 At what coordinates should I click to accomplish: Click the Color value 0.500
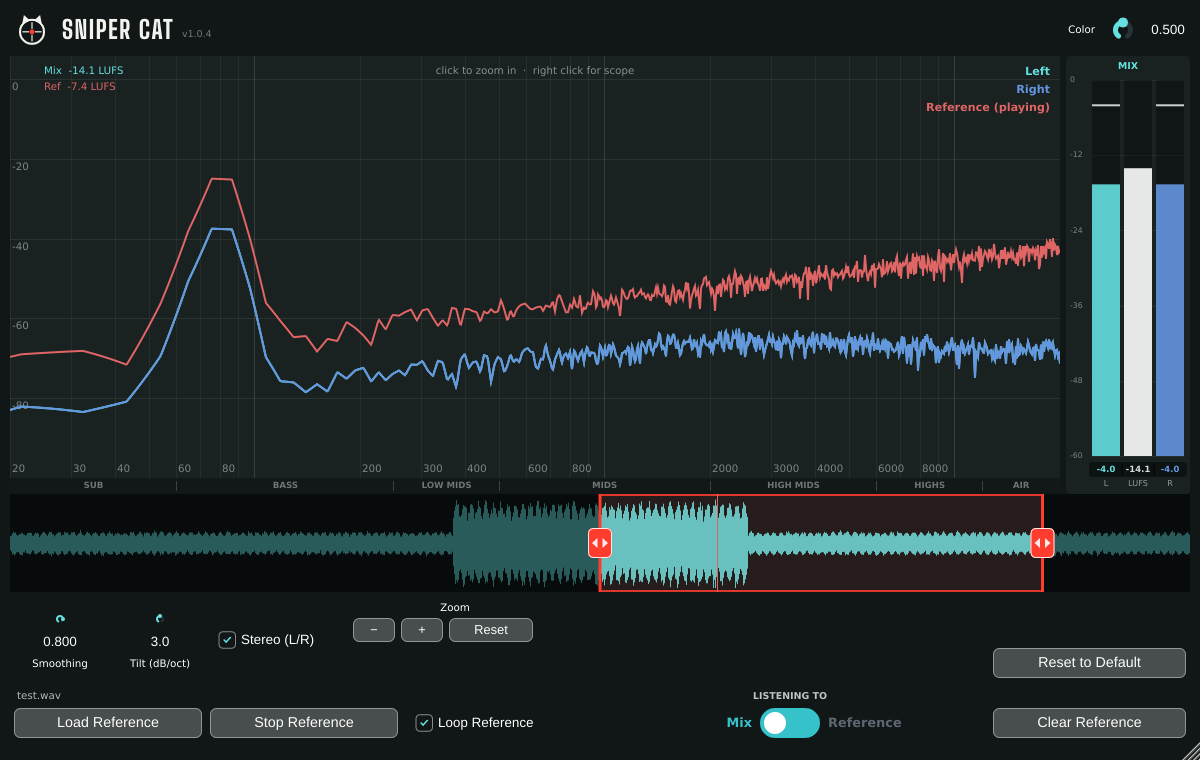(x=1167, y=30)
